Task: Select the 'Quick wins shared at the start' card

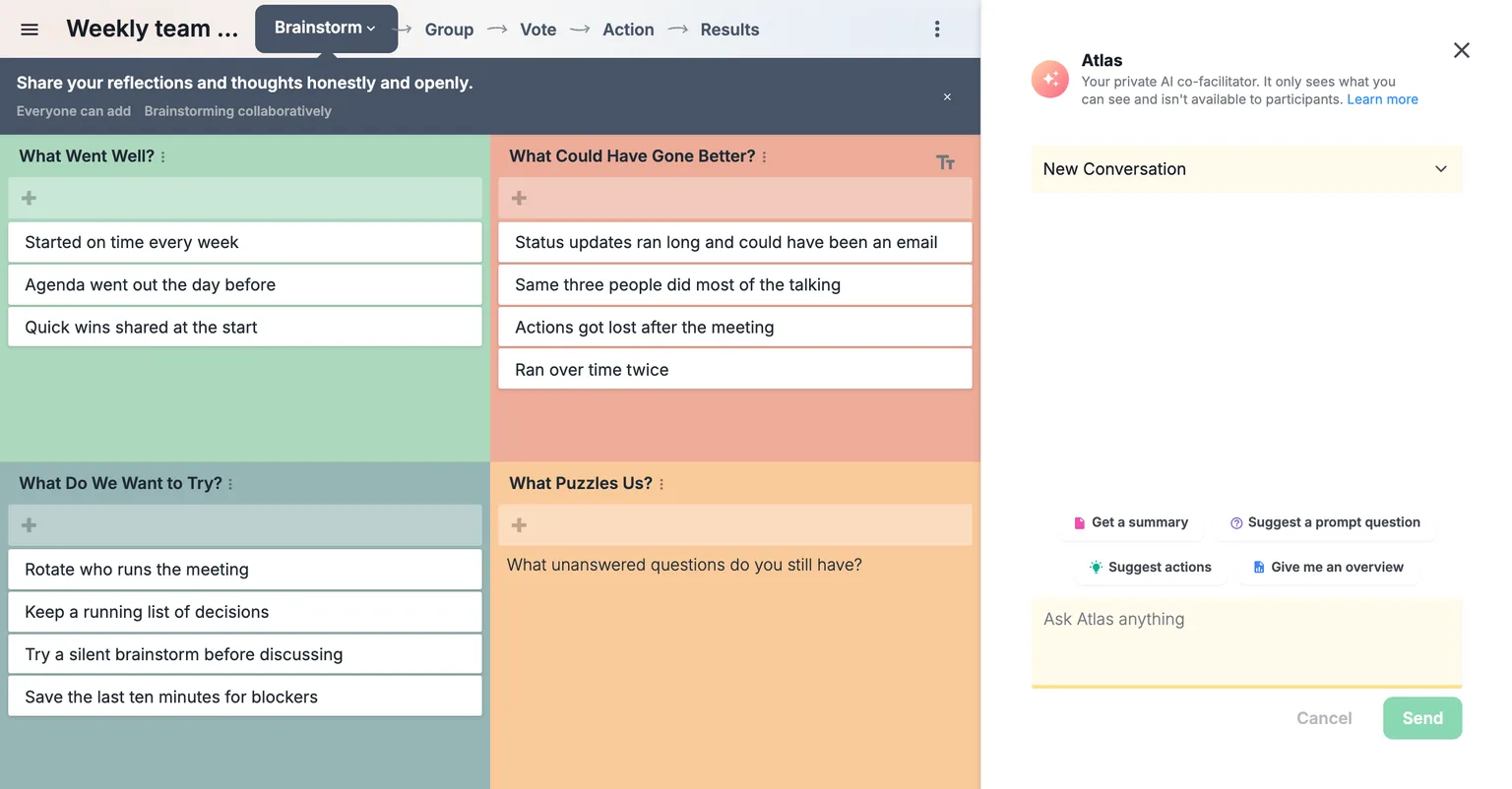Action: pos(245,327)
